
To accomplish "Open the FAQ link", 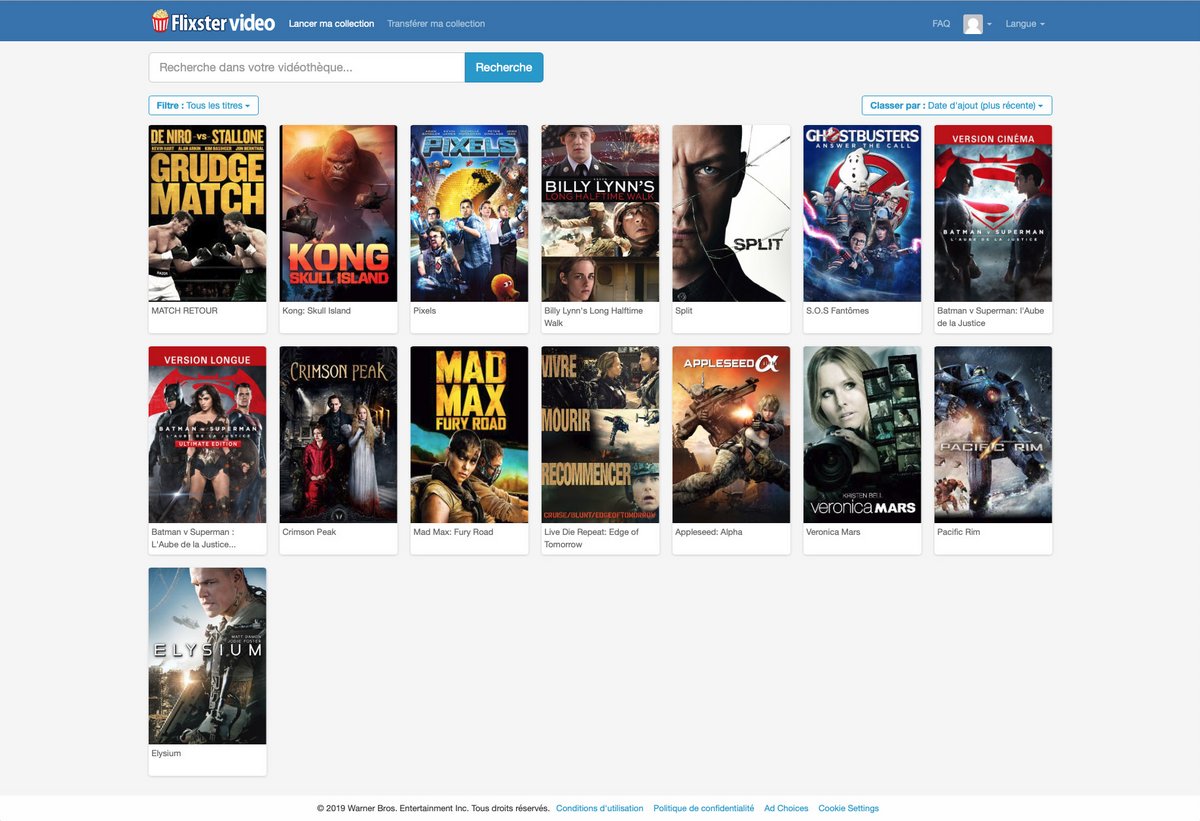I will tap(940, 23).
